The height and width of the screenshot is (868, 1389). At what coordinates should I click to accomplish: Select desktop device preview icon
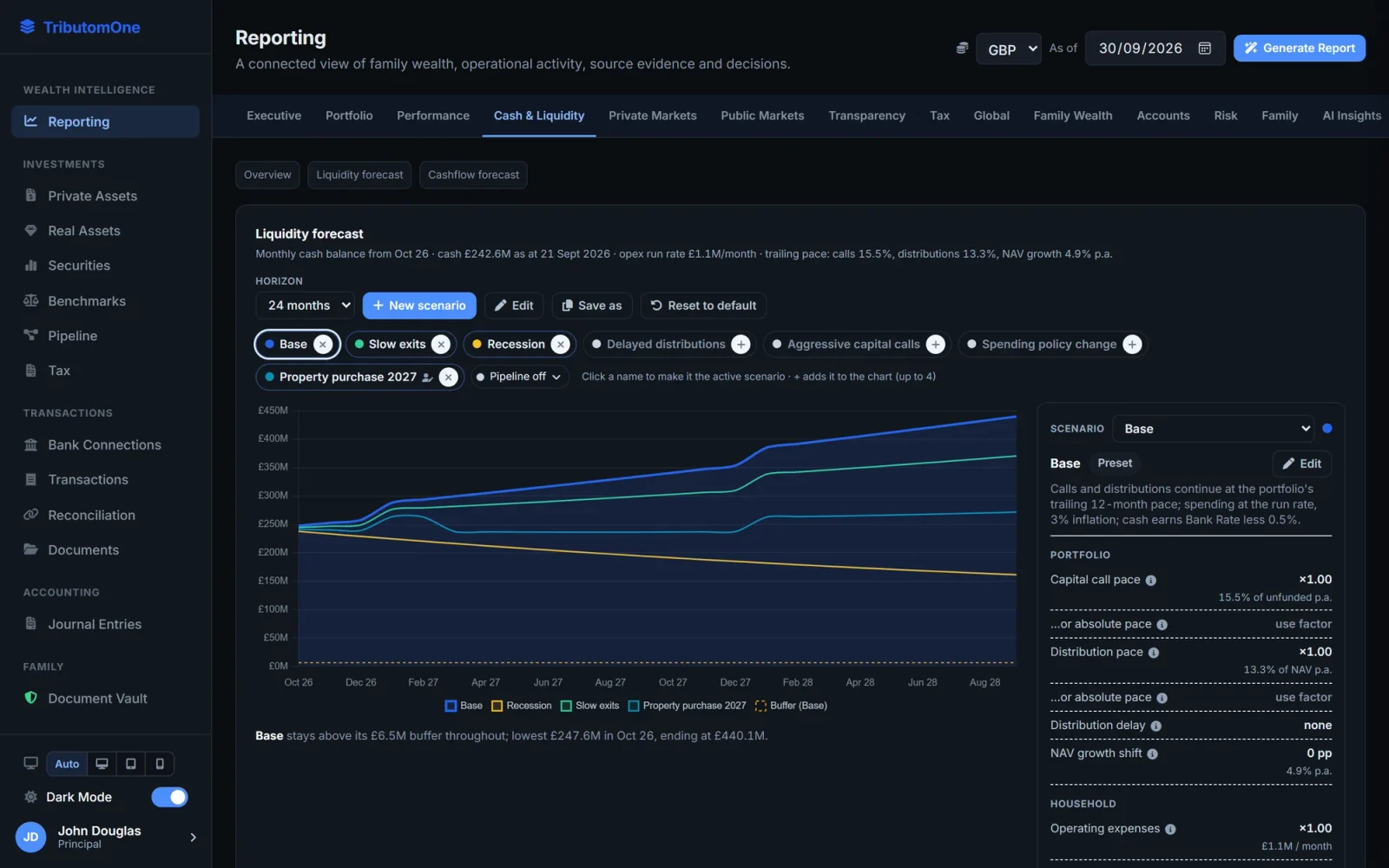(102, 764)
